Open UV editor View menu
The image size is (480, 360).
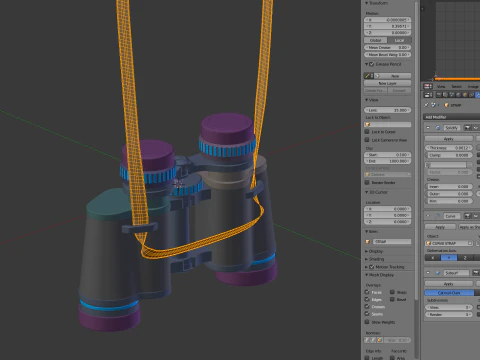441,86
